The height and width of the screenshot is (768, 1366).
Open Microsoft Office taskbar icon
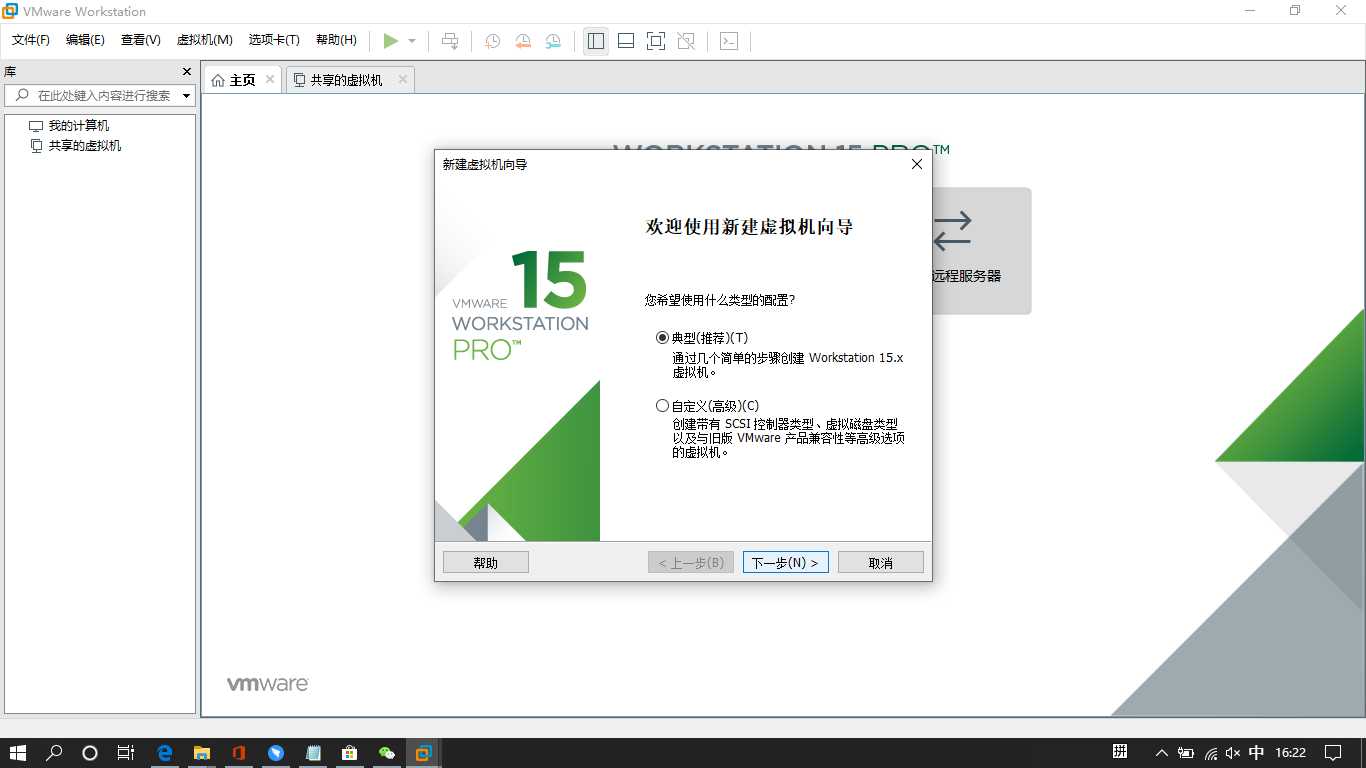(239, 753)
